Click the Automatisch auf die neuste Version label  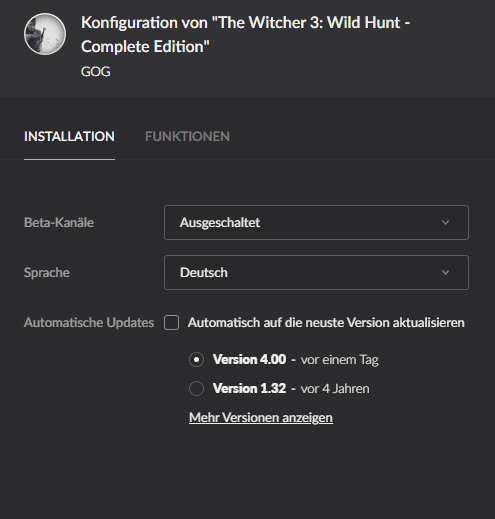click(326, 322)
